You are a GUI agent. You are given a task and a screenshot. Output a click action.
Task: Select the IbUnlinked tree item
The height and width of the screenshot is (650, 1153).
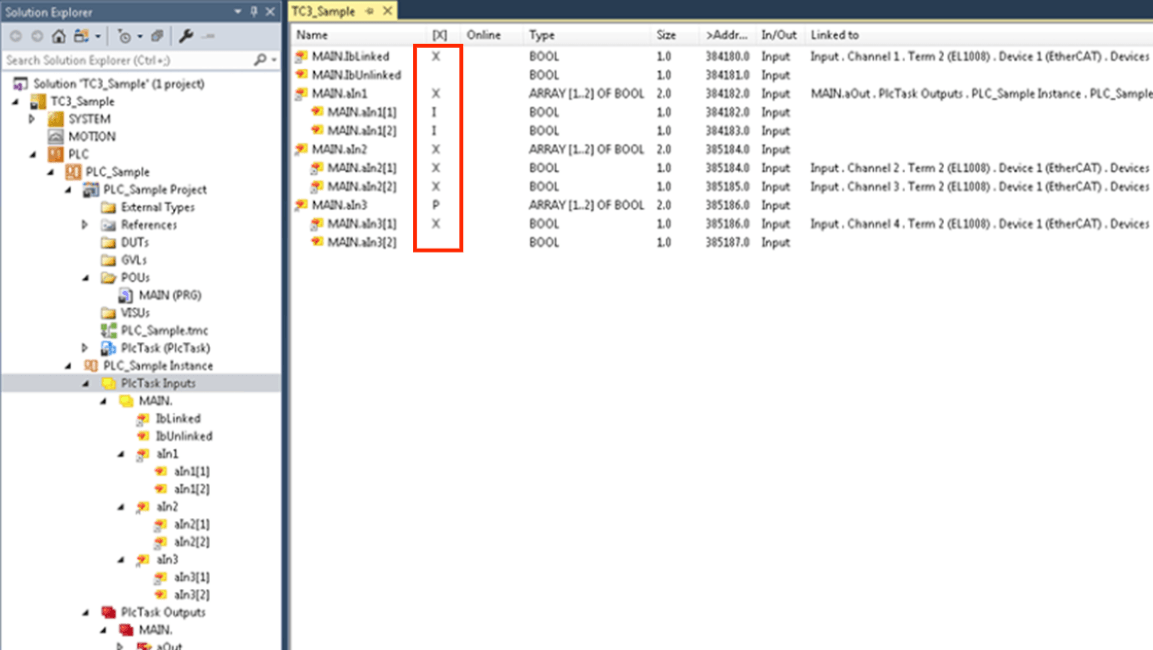[x=184, y=436]
